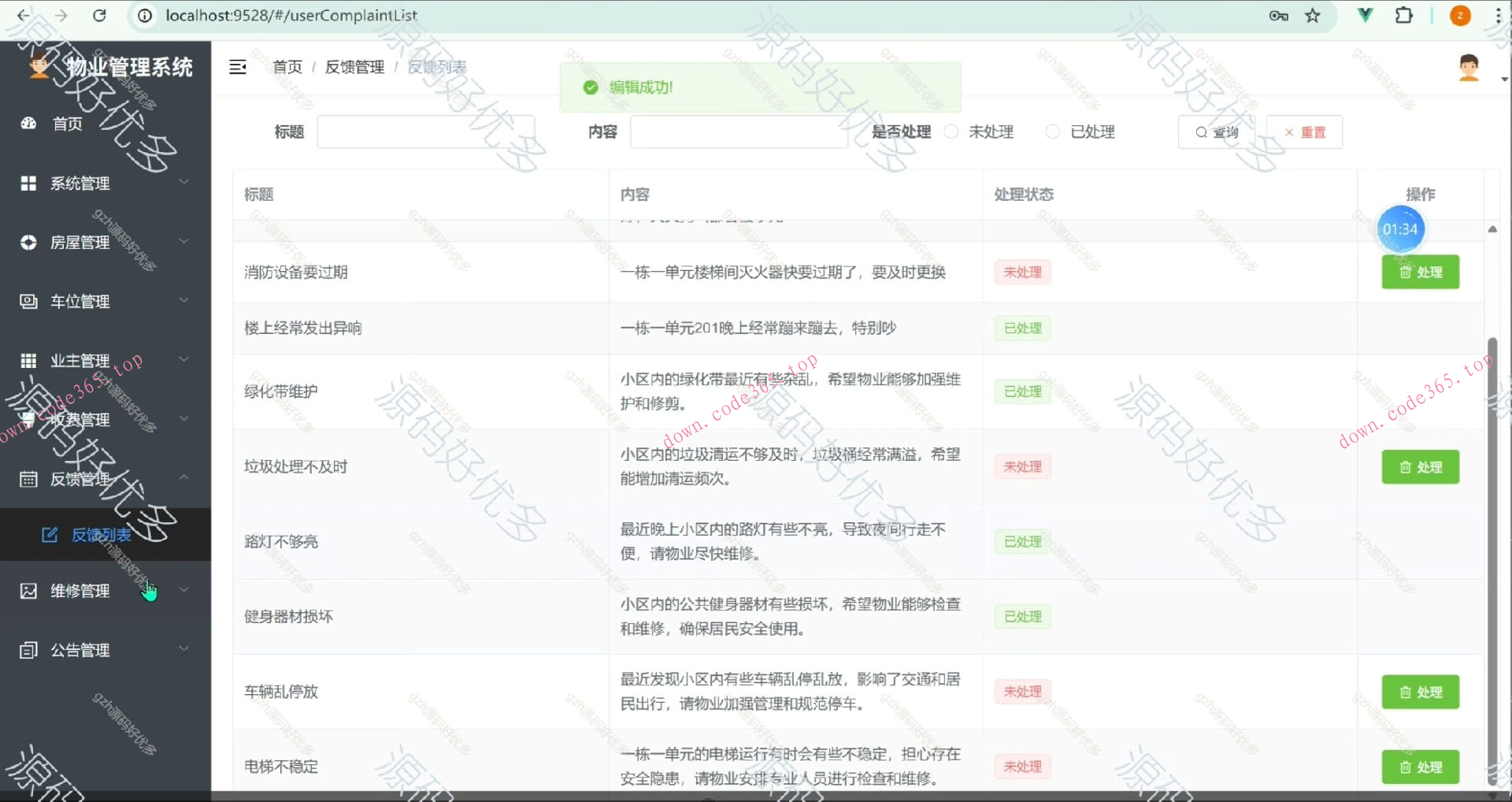Open 房屋管理 via its sidebar icon
This screenshot has height=802, width=1512.
coord(28,242)
